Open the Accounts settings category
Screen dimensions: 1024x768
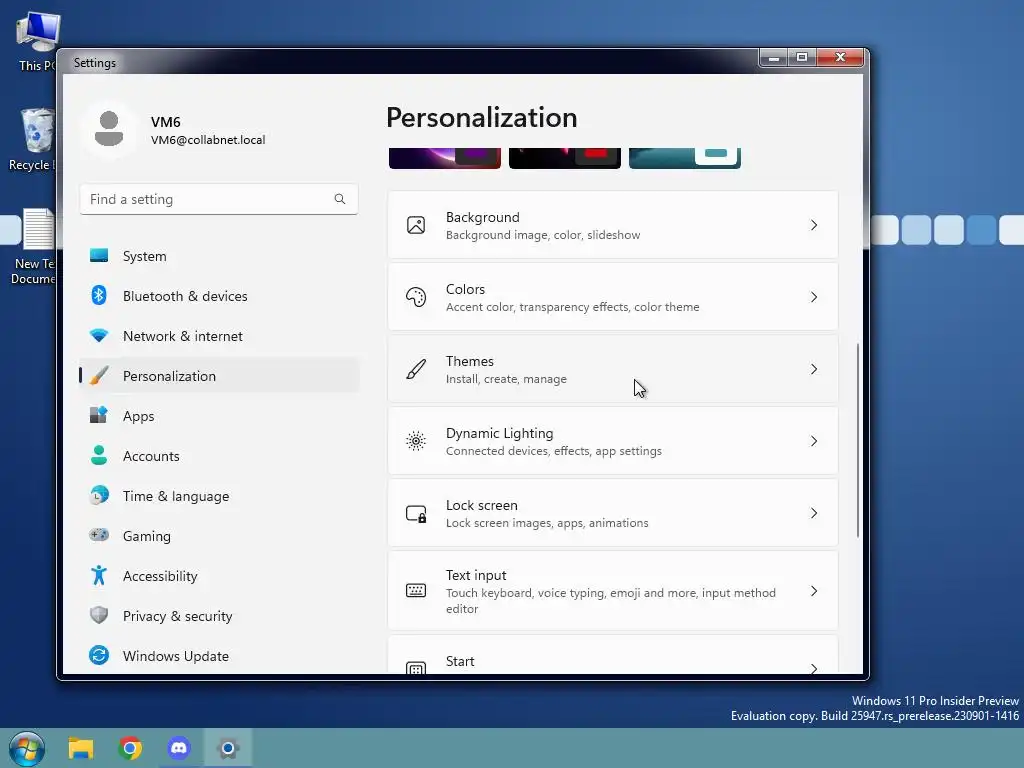pyautogui.click(x=219, y=456)
